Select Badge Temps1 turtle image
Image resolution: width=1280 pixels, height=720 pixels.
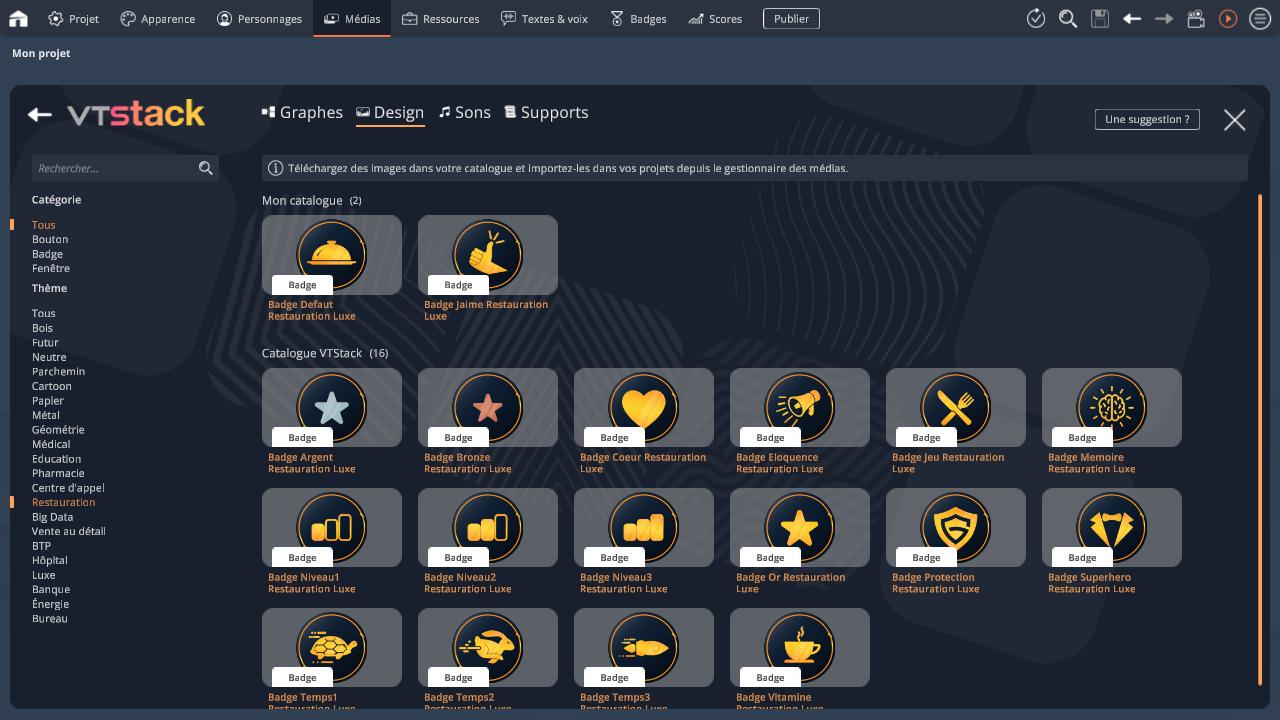[x=332, y=647]
